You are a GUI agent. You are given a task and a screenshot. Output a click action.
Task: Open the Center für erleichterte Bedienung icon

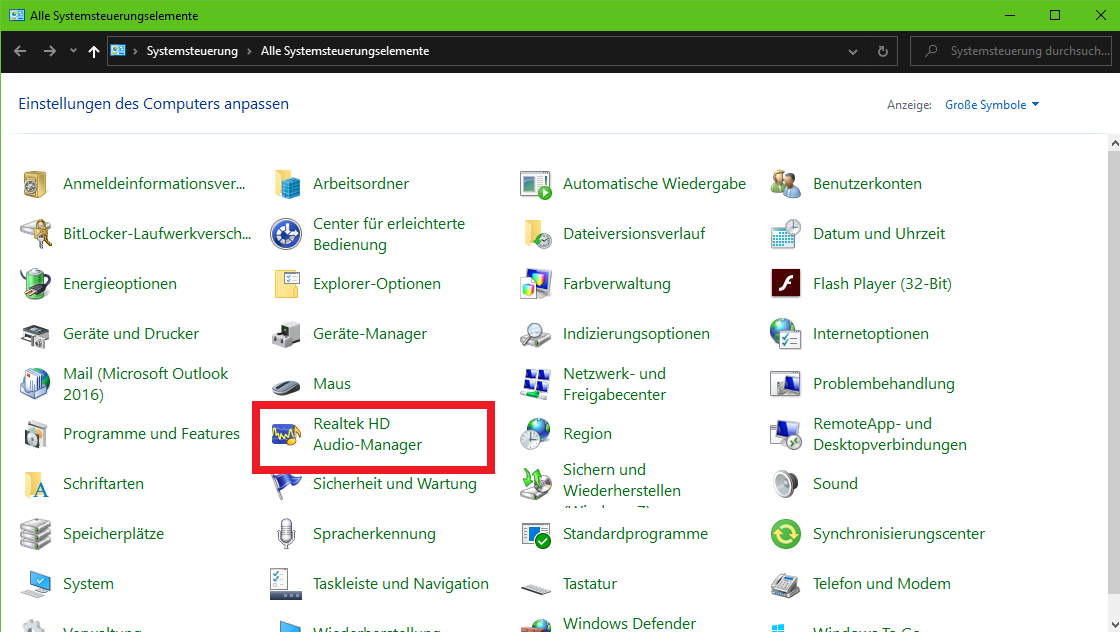286,234
